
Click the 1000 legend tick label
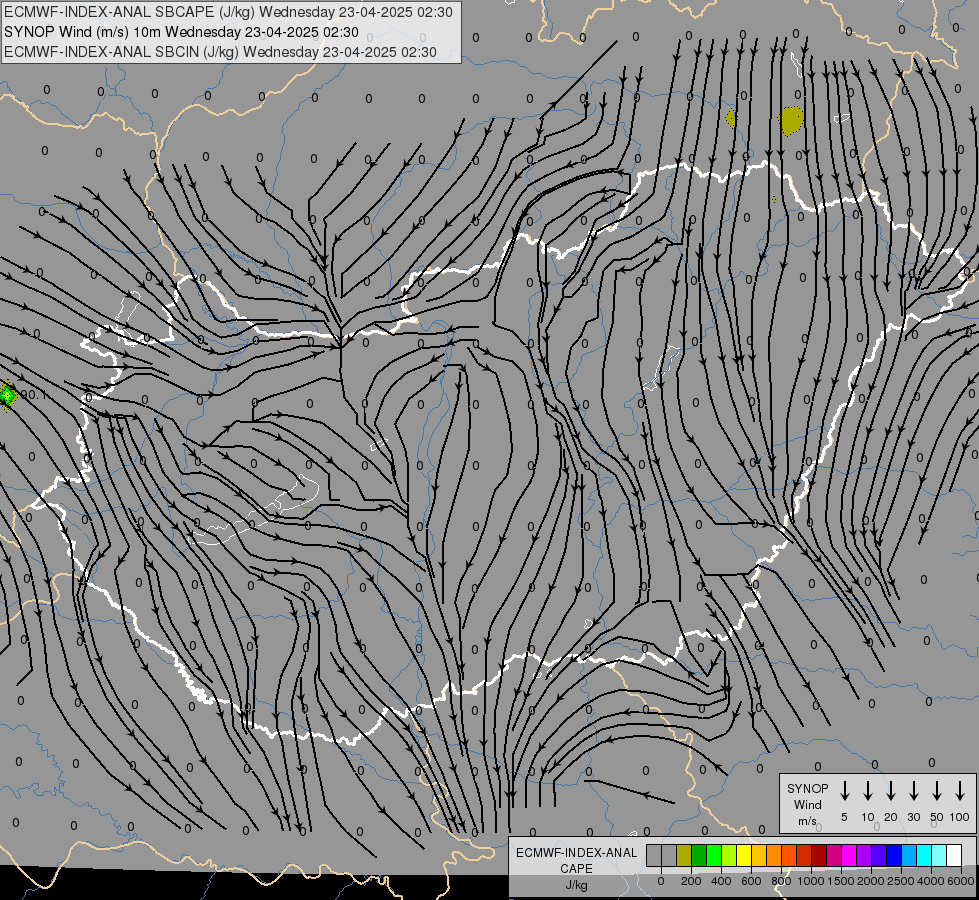[x=811, y=881]
